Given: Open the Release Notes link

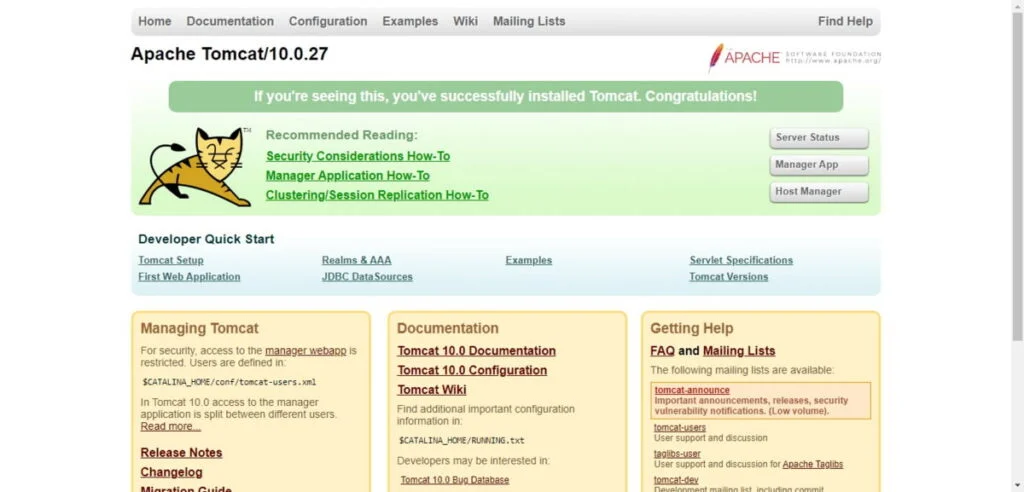Looking at the screenshot, I should click(x=181, y=453).
